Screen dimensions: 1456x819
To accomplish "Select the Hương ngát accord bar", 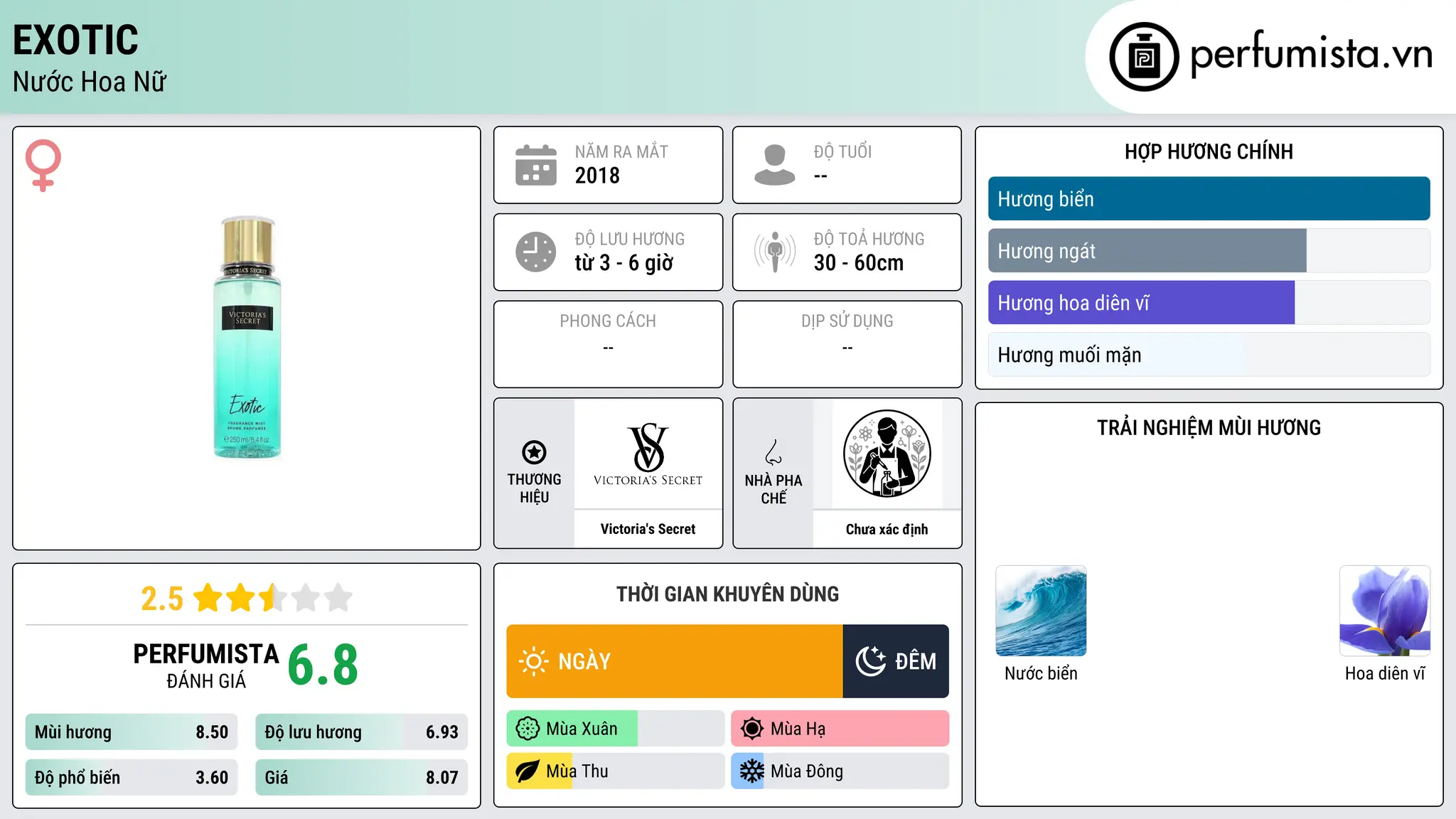I will [x=1209, y=251].
